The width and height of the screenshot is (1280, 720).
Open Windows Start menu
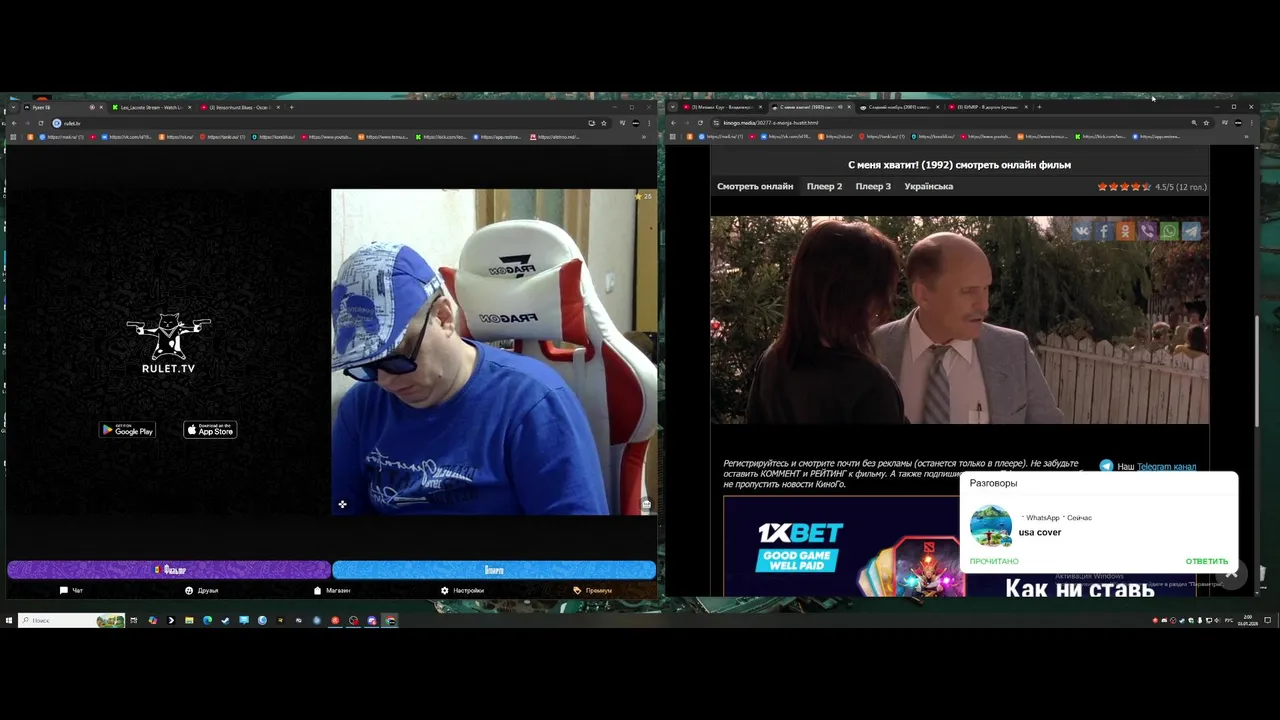pos(9,620)
